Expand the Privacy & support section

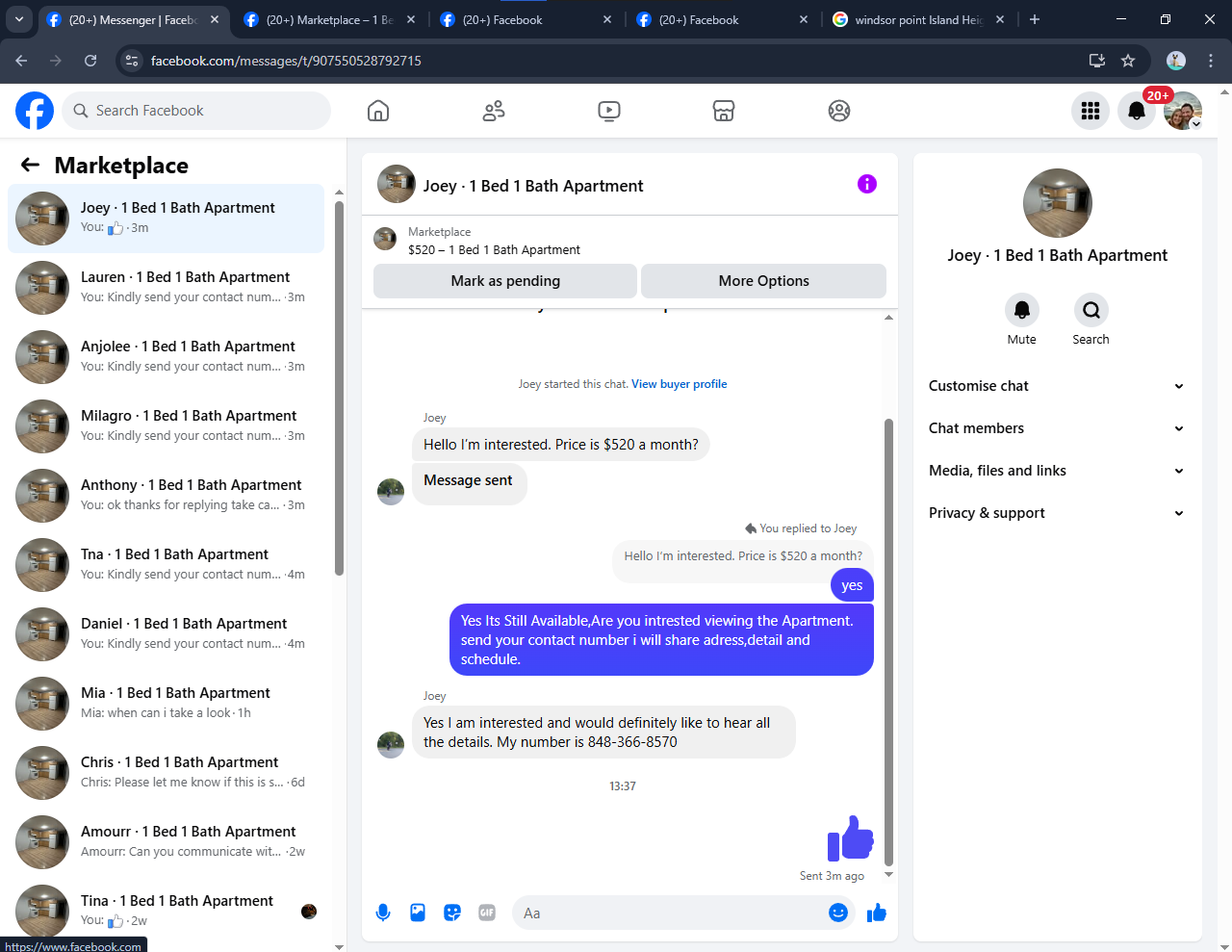point(1057,513)
